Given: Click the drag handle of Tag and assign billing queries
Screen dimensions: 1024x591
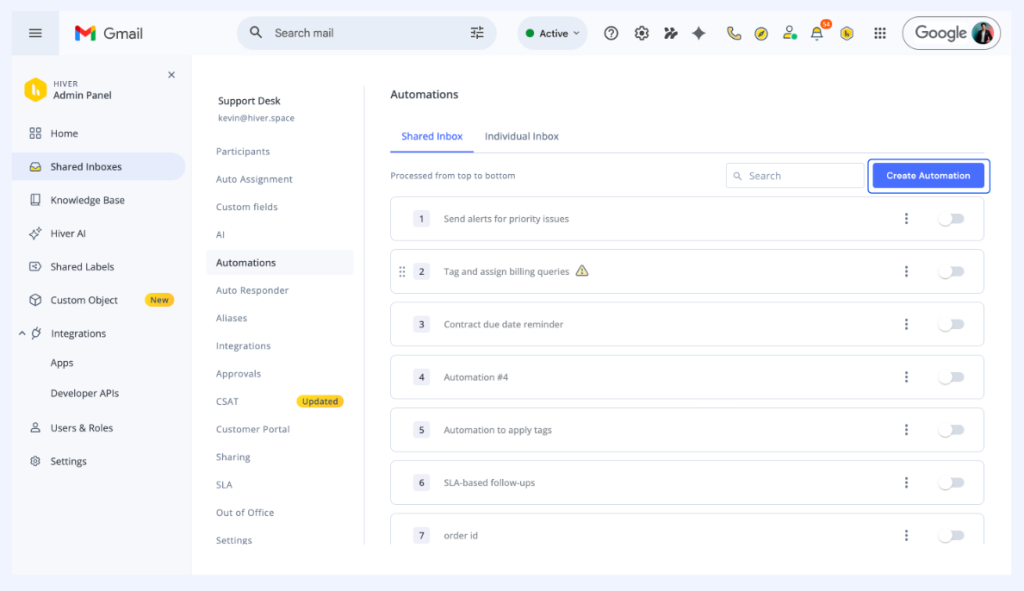Looking at the screenshot, I should coord(402,272).
